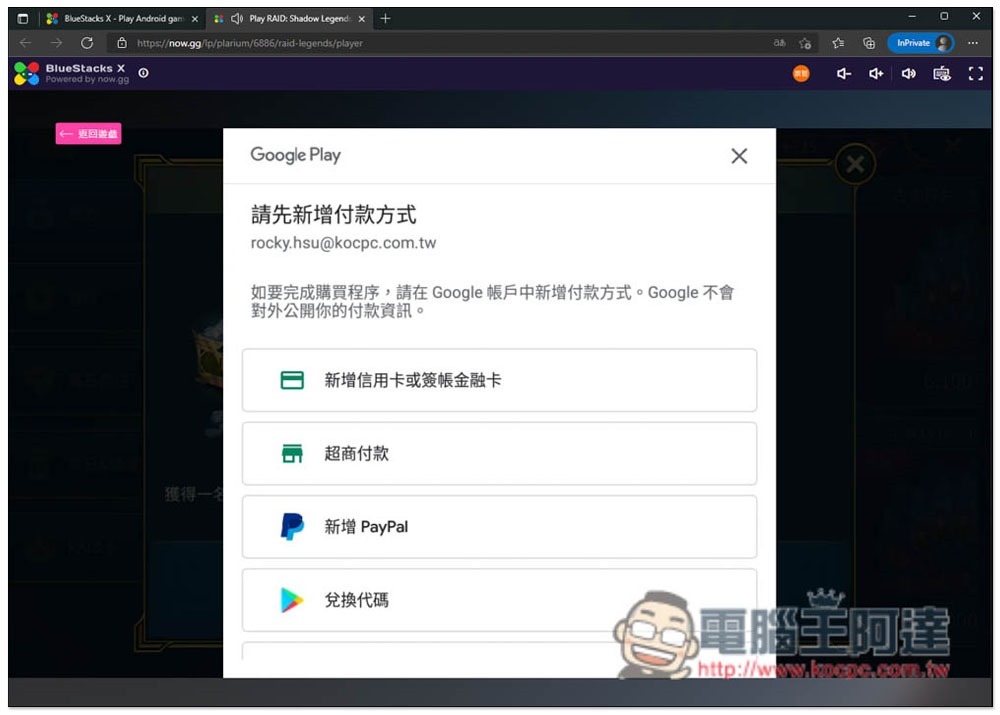Switch to BlueStacks X browser tab

click(x=122, y=19)
